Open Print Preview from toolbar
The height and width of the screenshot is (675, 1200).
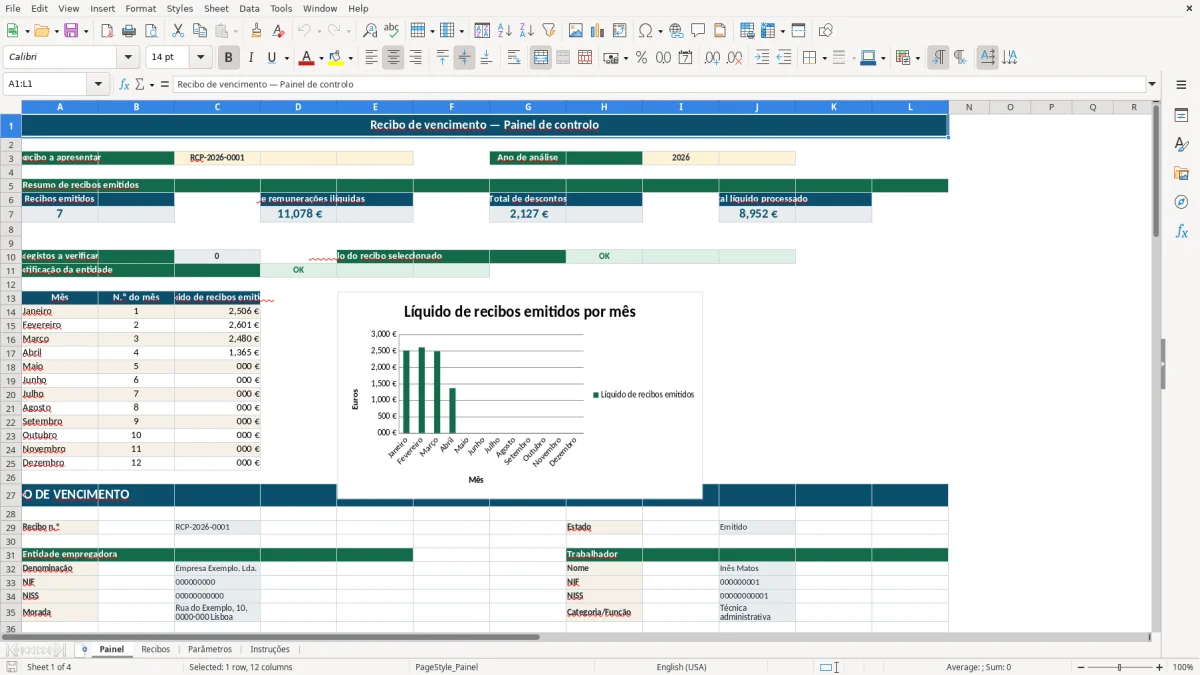click(x=151, y=31)
